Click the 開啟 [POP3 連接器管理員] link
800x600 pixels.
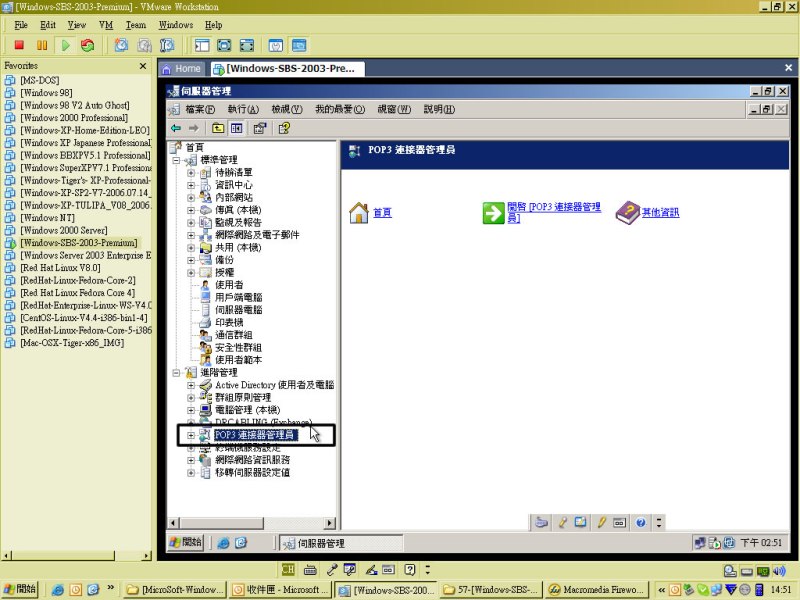pos(554,212)
